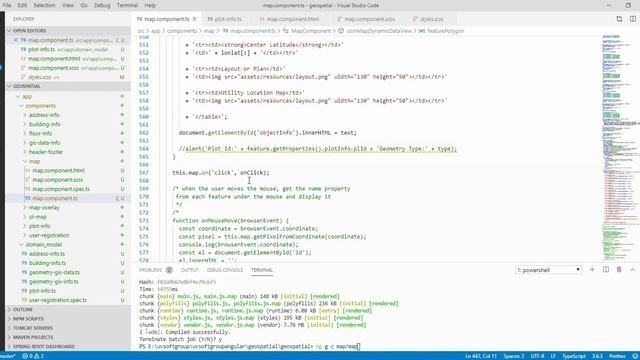Click TypeScript version 3.6.3 in status bar
The width and height of the screenshot is (640, 360).
pos(597,356)
